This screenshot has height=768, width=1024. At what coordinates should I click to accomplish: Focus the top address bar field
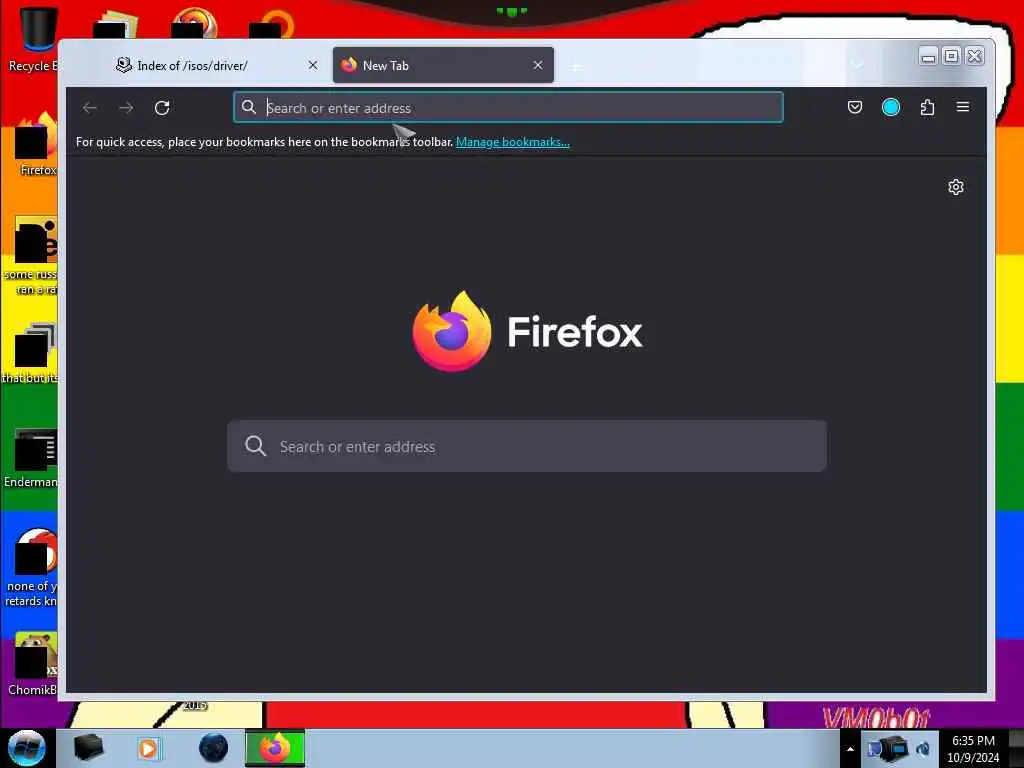pyautogui.click(x=508, y=108)
